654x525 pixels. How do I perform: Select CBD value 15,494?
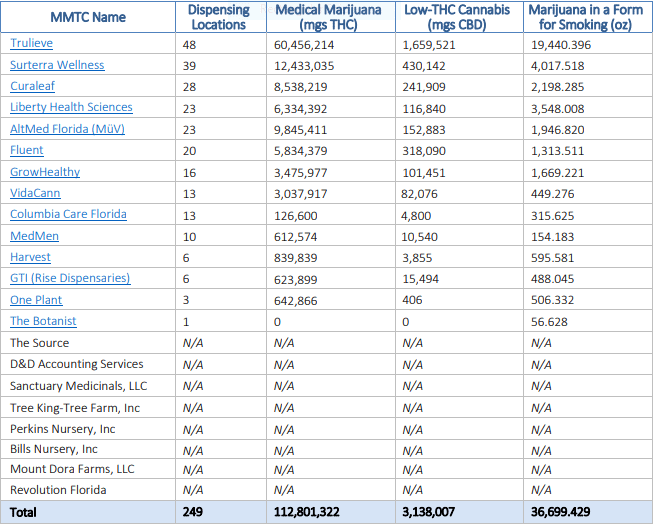point(420,279)
